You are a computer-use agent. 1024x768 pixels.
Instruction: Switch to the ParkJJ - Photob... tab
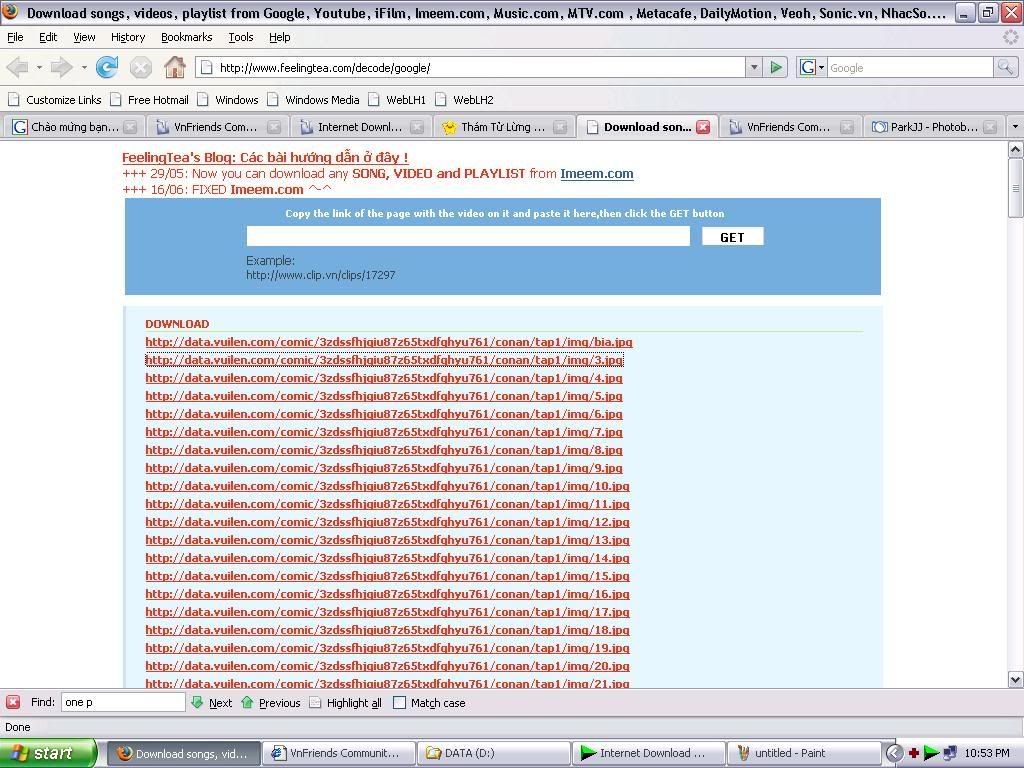pyautogui.click(x=934, y=127)
